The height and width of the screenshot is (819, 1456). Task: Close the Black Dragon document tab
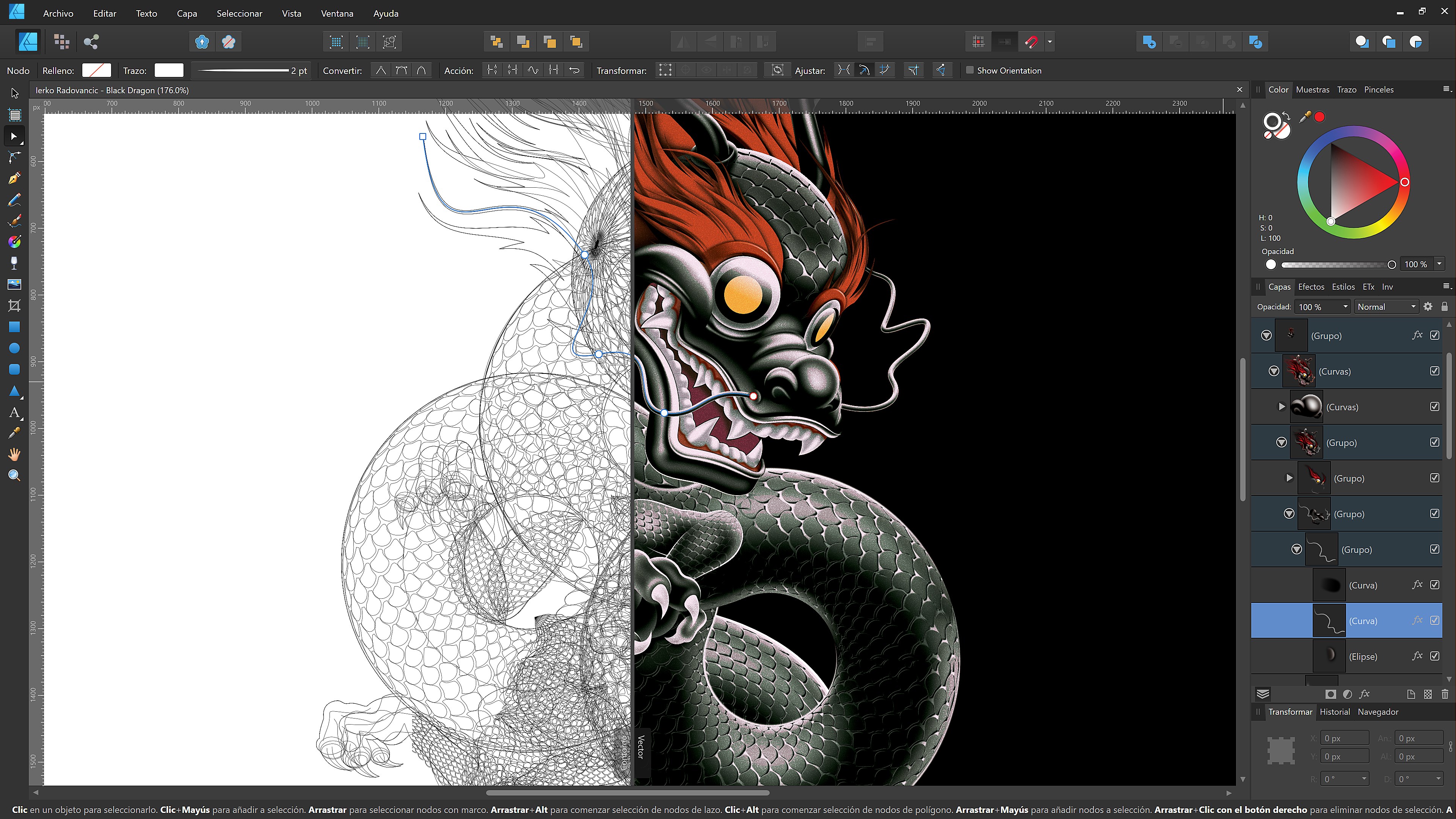point(1239,89)
